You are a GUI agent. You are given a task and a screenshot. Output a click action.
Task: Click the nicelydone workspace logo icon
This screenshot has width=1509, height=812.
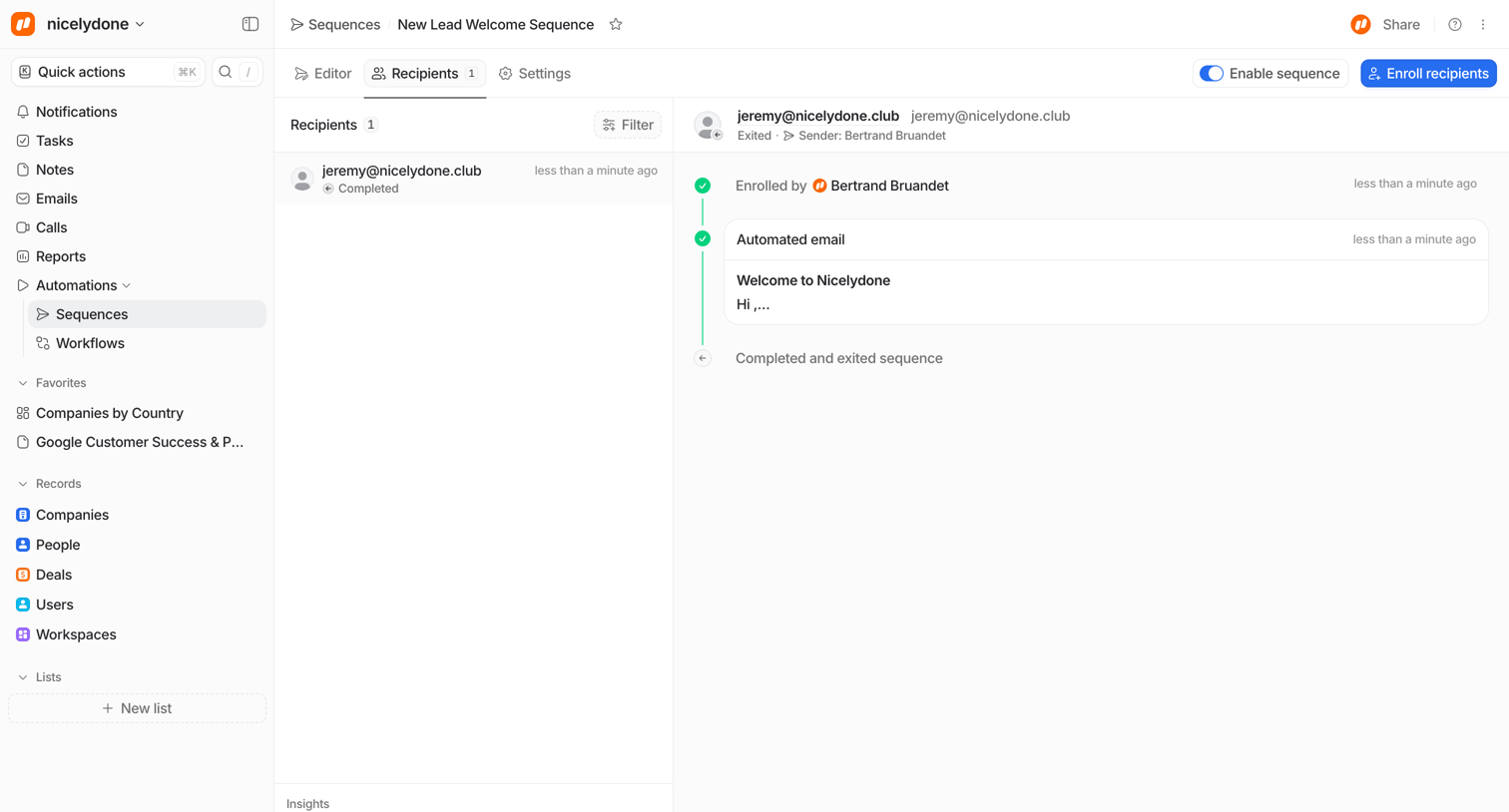click(23, 24)
